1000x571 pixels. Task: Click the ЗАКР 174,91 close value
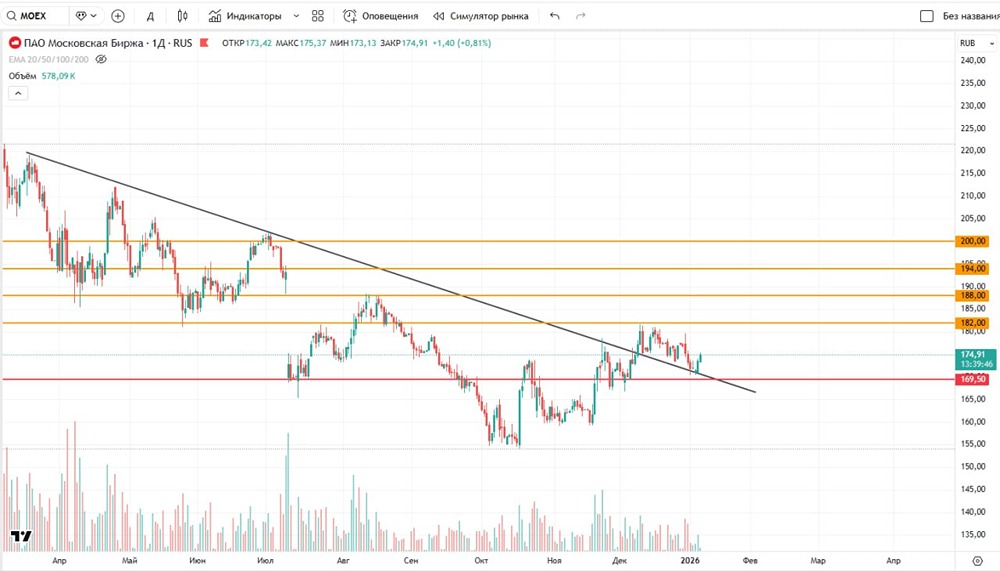(404, 43)
